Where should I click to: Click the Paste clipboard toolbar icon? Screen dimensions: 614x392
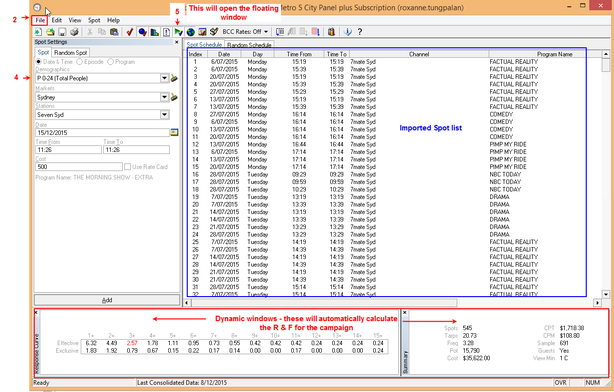114,32
